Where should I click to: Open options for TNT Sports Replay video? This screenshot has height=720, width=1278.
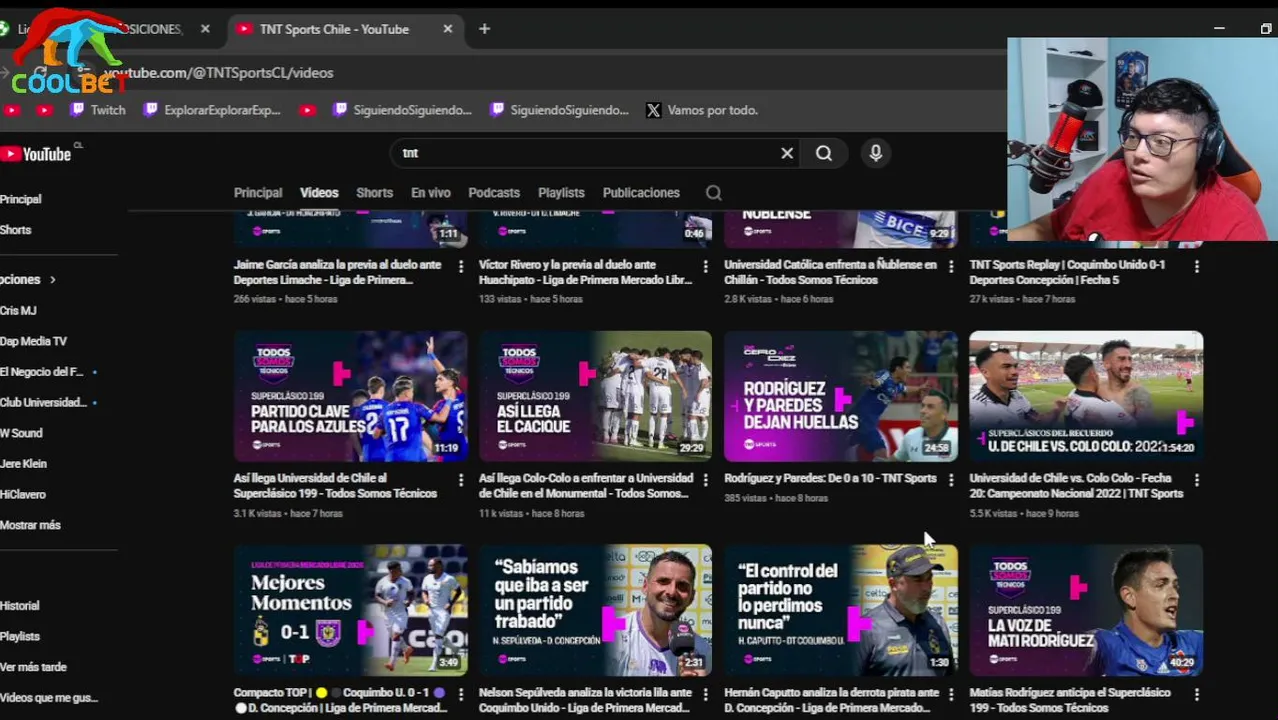pos(1197,267)
